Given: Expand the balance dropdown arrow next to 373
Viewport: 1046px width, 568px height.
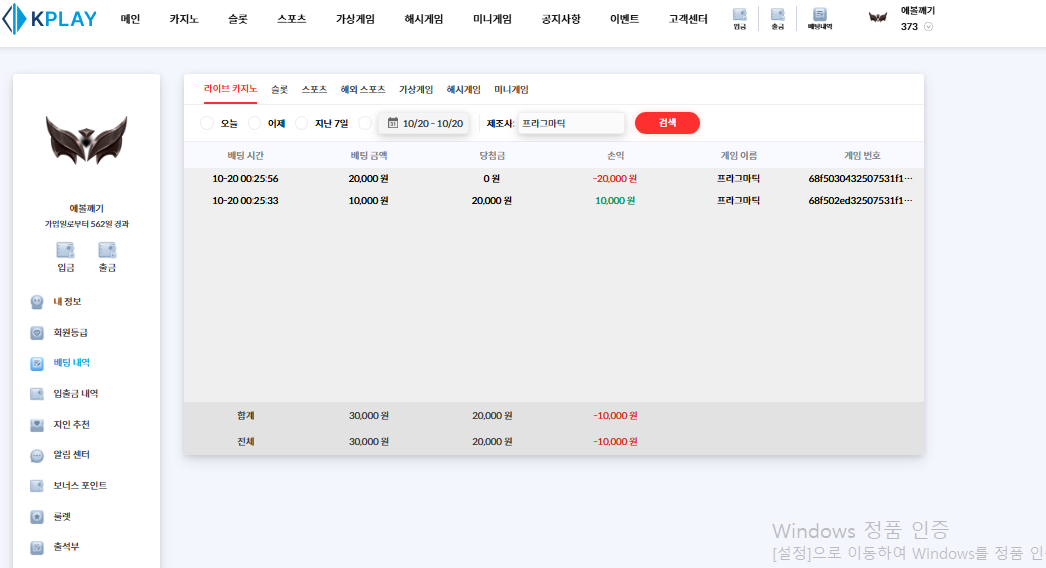Looking at the screenshot, I should (x=928, y=27).
